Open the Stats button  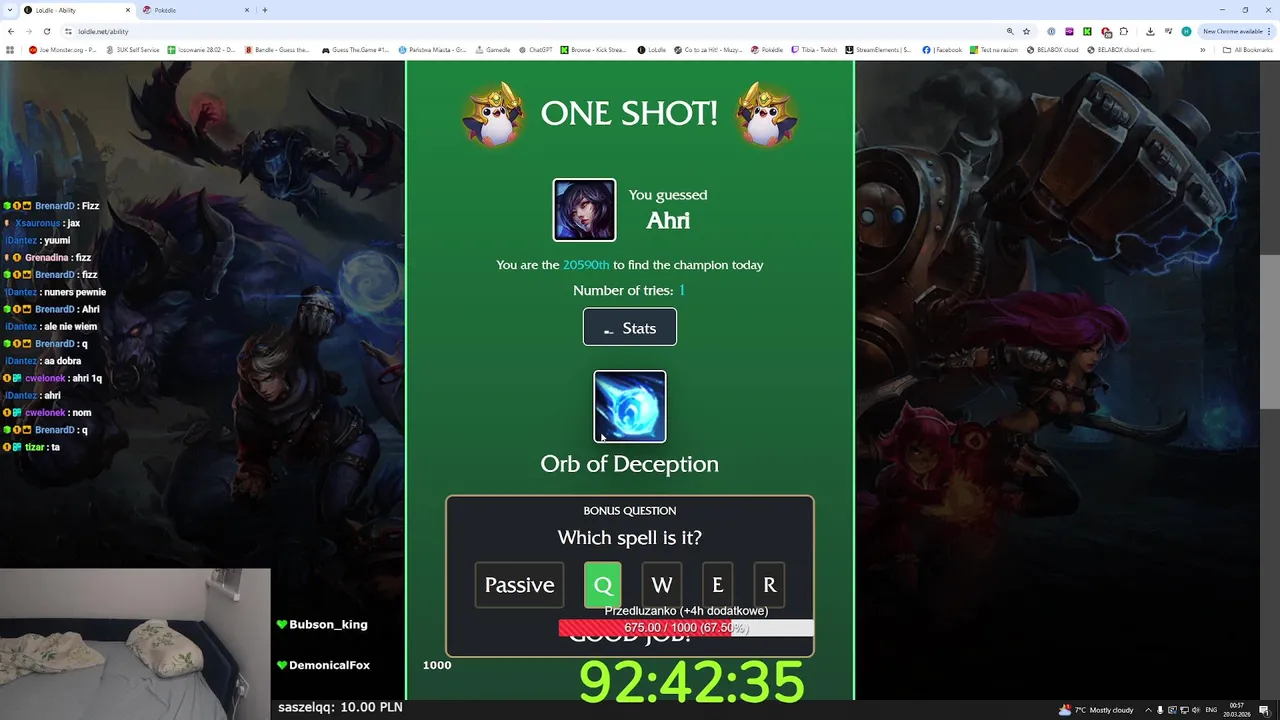[x=629, y=327]
